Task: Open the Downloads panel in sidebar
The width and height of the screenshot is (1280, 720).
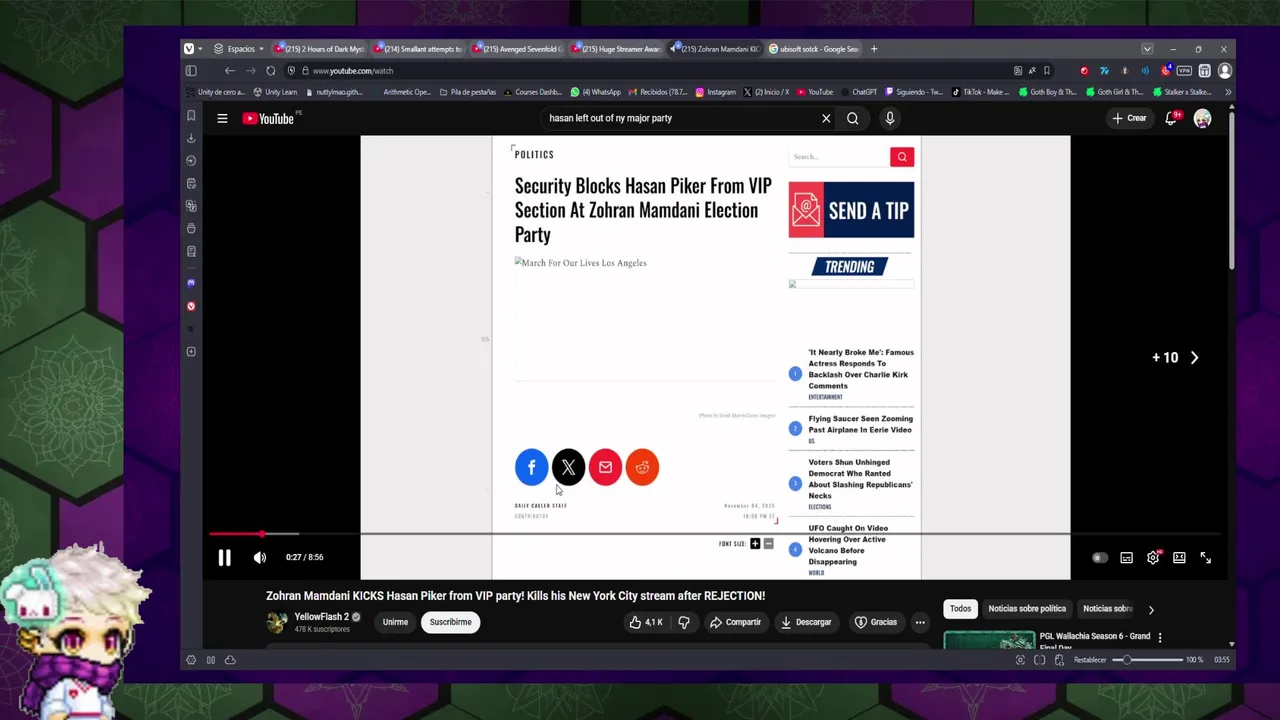Action: click(191, 138)
